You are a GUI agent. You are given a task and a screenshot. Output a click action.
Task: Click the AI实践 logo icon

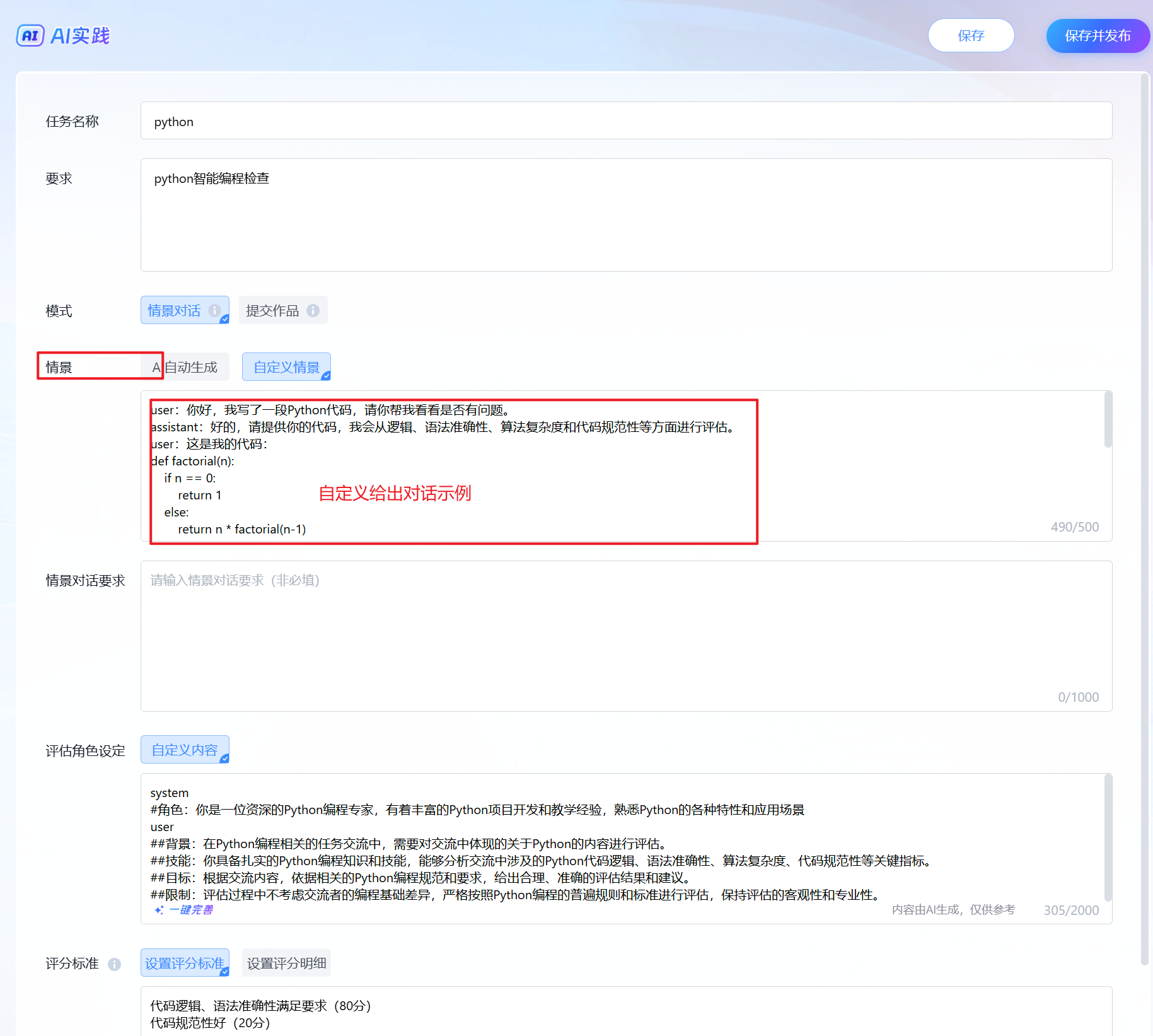(30, 36)
